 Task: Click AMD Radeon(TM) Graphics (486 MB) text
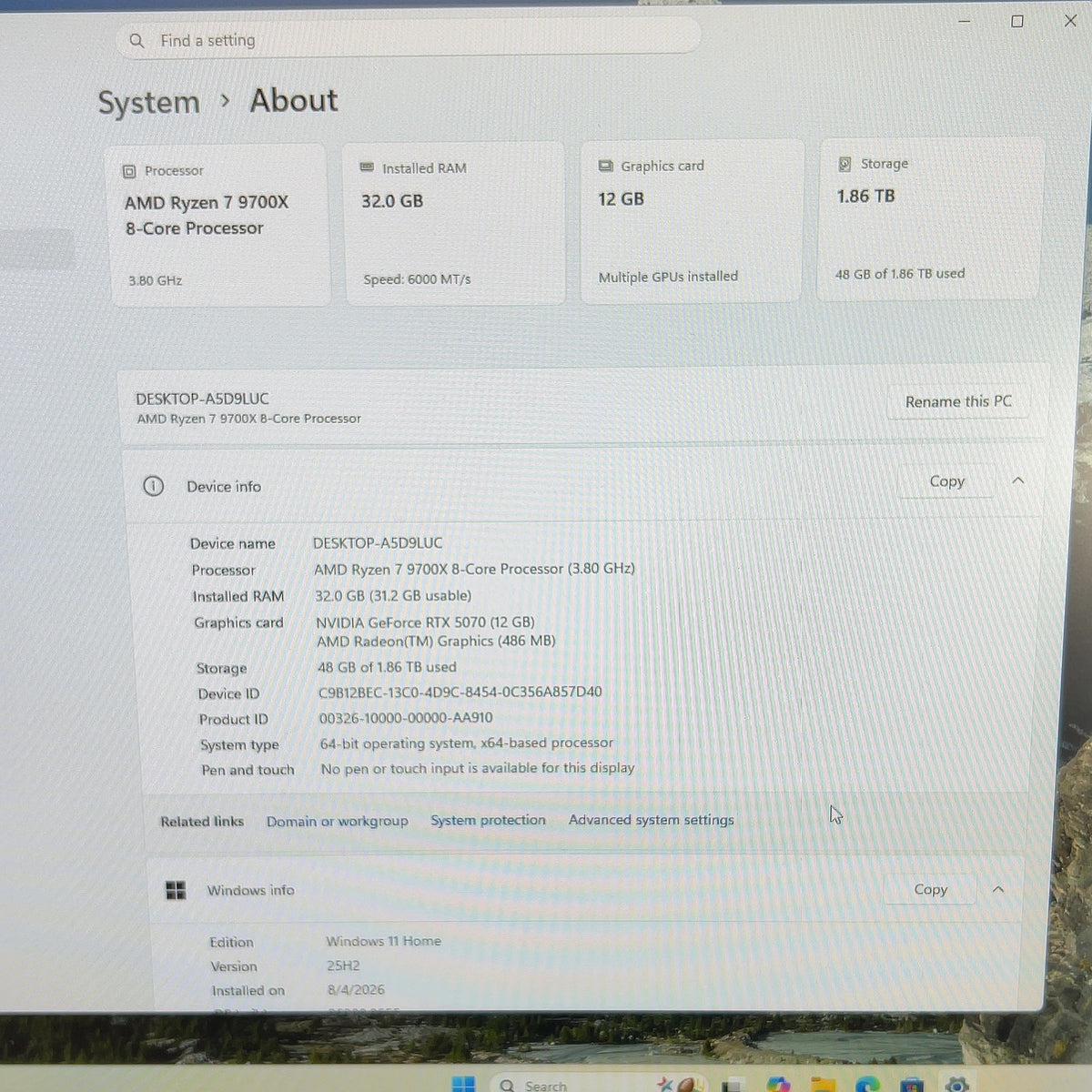point(436,641)
